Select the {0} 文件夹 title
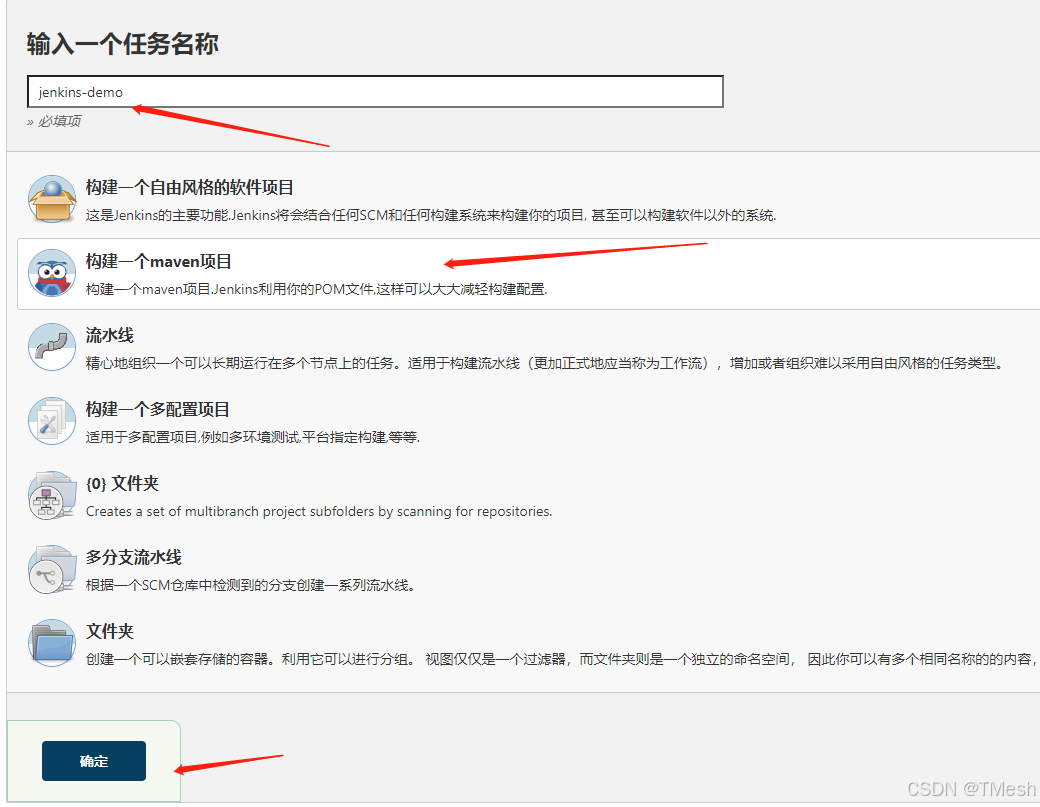The width and height of the screenshot is (1040, 807). 123,483
